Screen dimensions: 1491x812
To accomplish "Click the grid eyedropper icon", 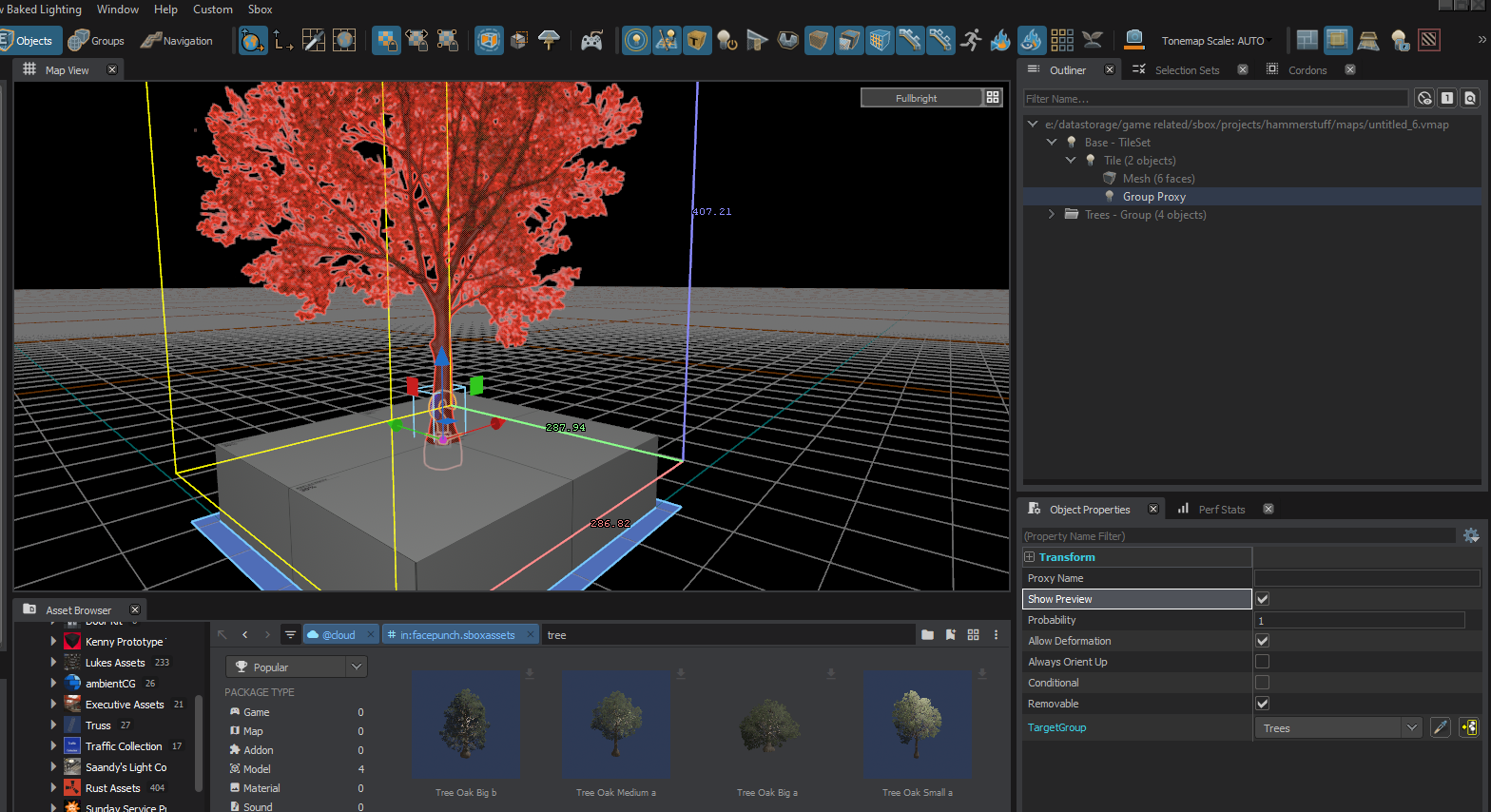I will (x=314, y=40).
